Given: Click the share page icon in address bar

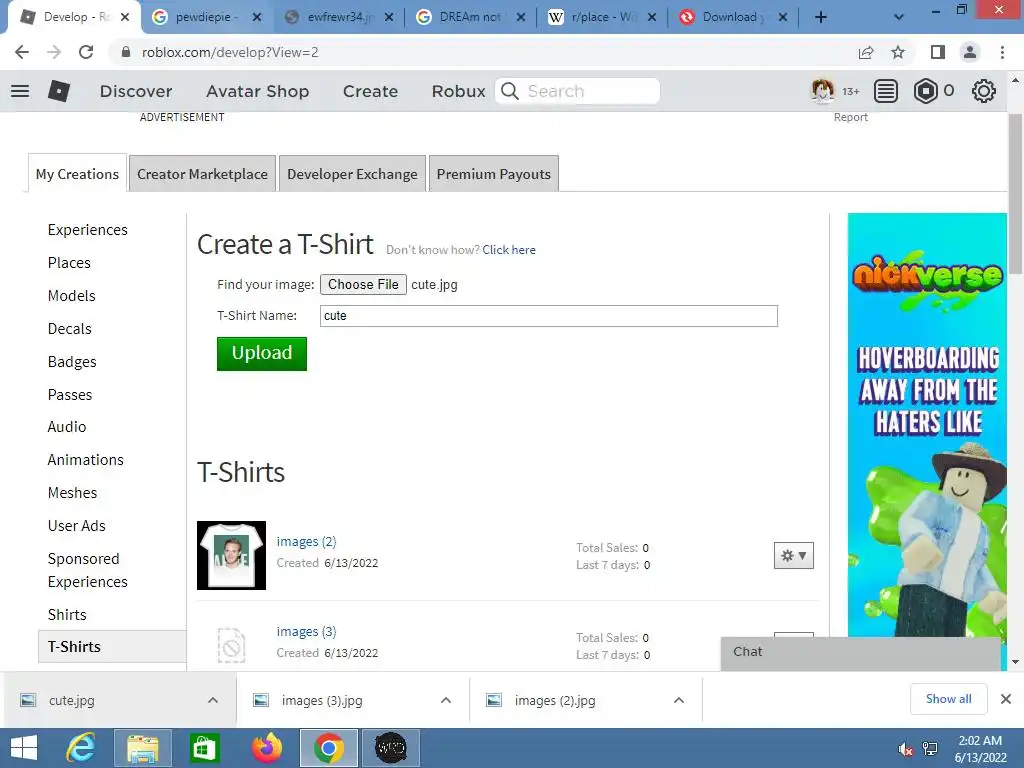Looking at the screenshot, I should pyautogui.click(x=866, y=52).
